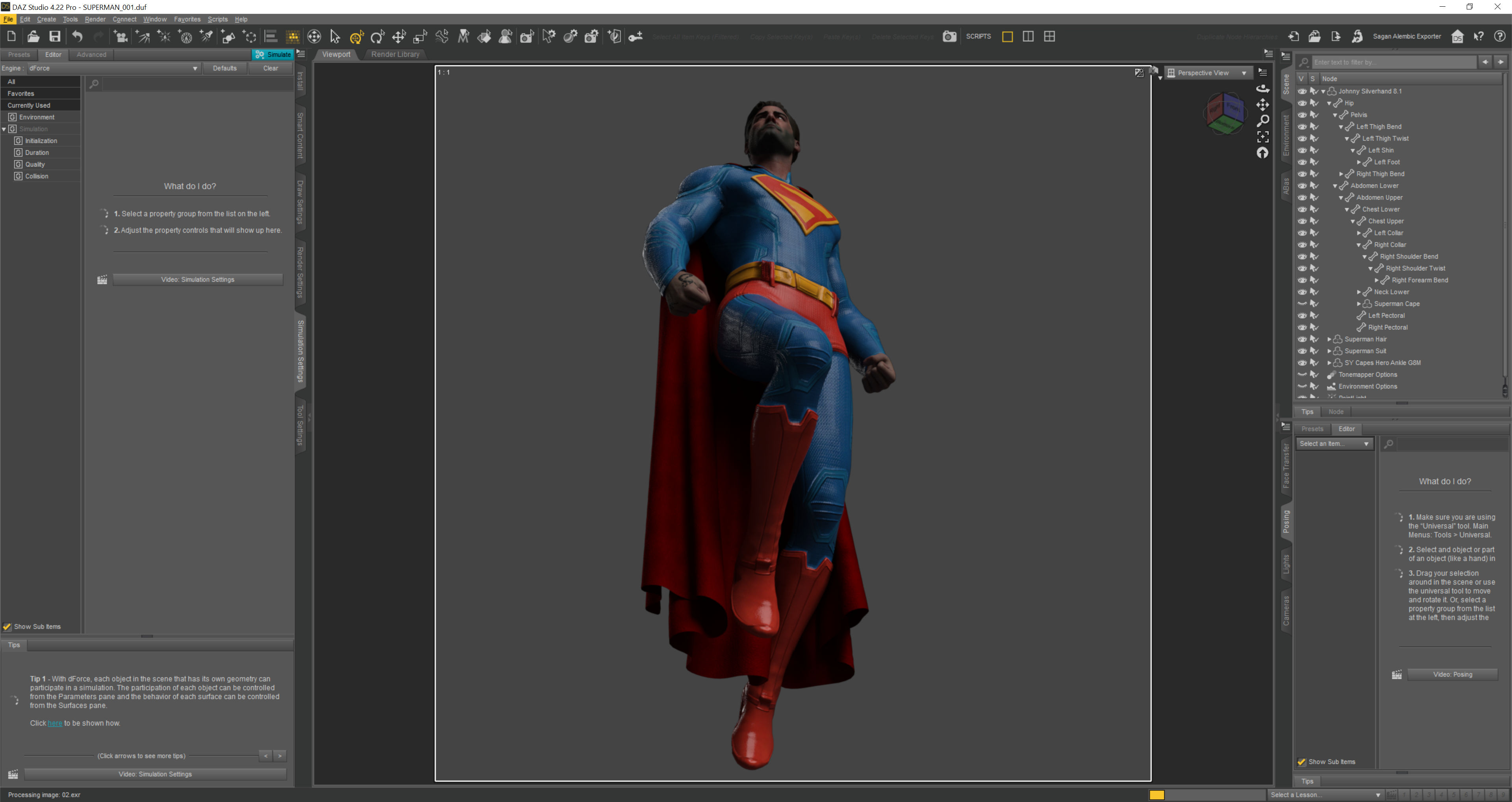This screenshot has width=1512, height=802.
Task: Click the orbit camera control in viewport
Action: point(1262,89)
